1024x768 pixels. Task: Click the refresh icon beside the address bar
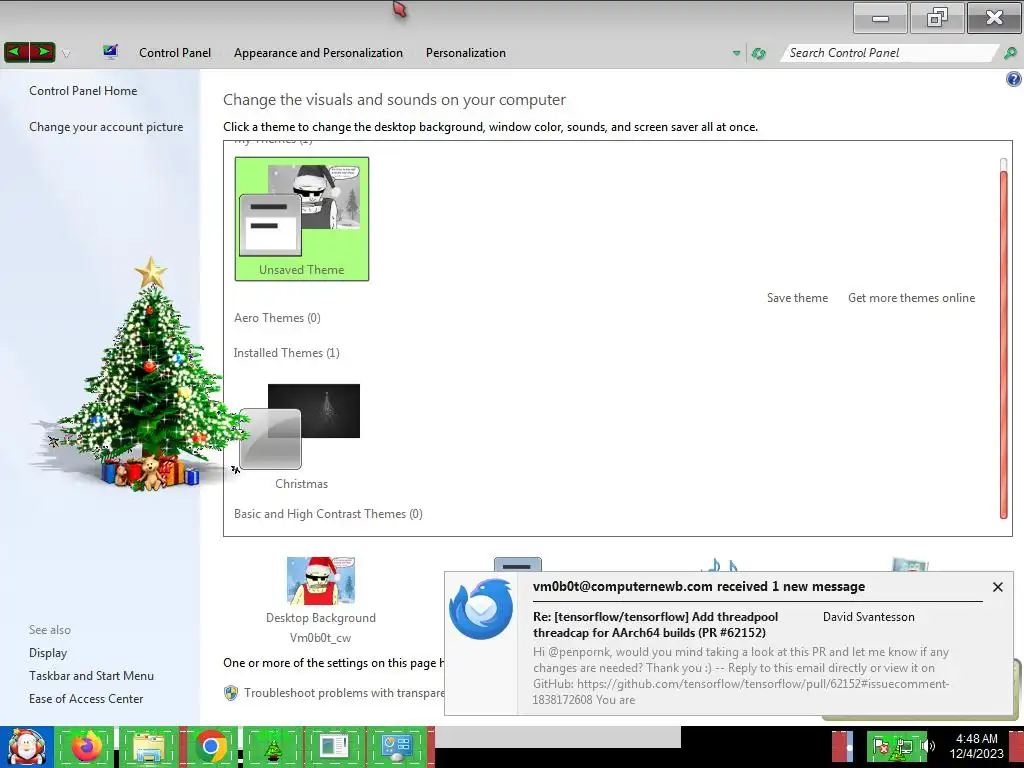pyautogui.click(x=758, y=54)
